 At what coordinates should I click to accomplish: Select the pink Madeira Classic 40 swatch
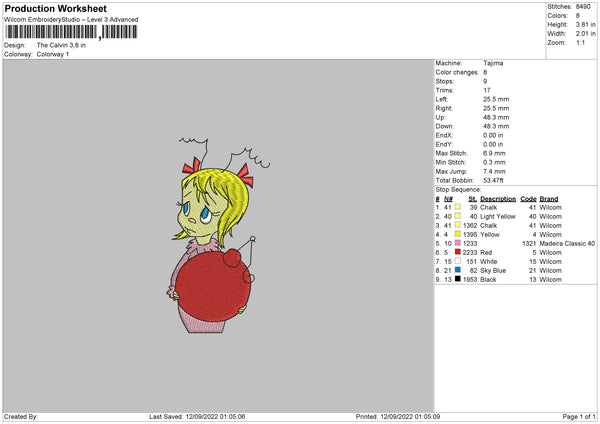[458, 243]
